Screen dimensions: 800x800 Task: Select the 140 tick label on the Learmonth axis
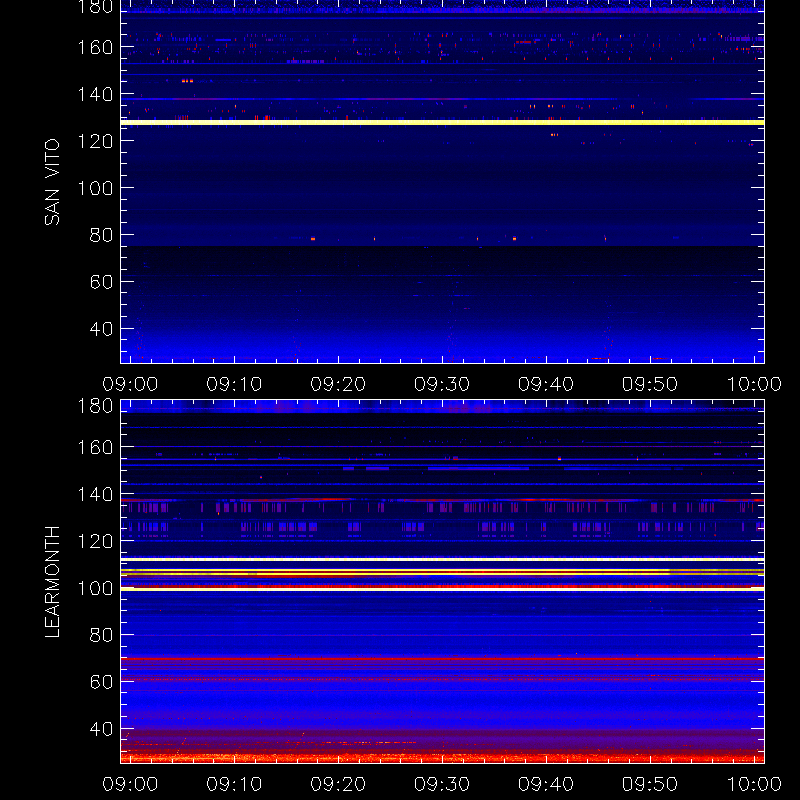click(x=95, y=494)
